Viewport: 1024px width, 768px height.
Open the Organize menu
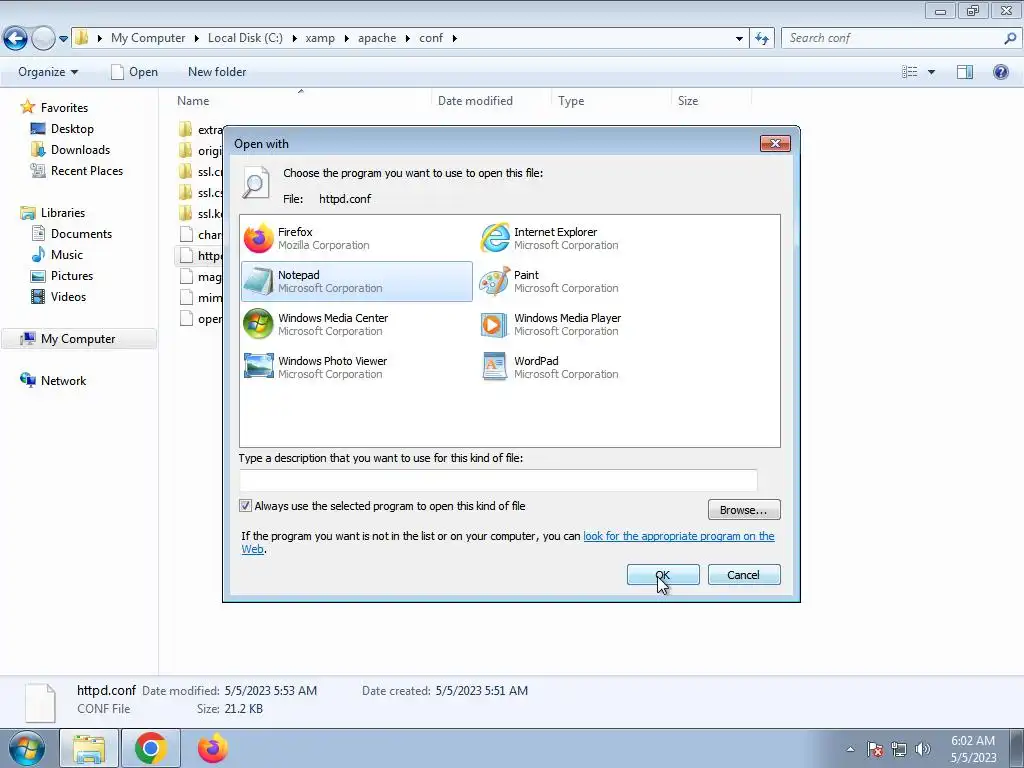48,72
